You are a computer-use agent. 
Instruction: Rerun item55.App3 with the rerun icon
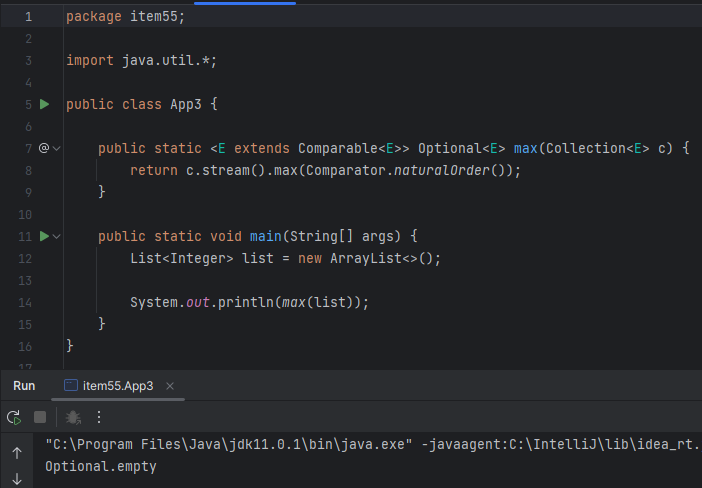14,417
